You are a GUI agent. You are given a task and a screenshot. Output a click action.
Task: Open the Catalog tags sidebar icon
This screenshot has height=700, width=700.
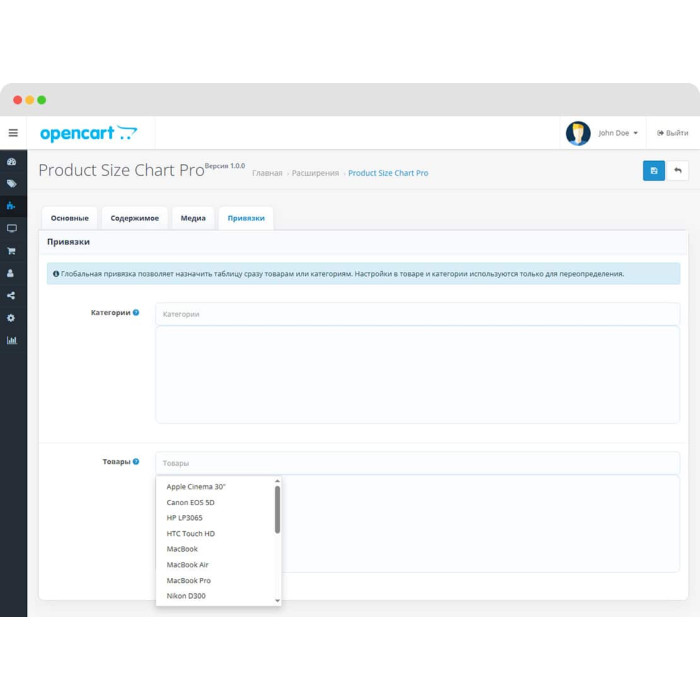coord(12,184)
